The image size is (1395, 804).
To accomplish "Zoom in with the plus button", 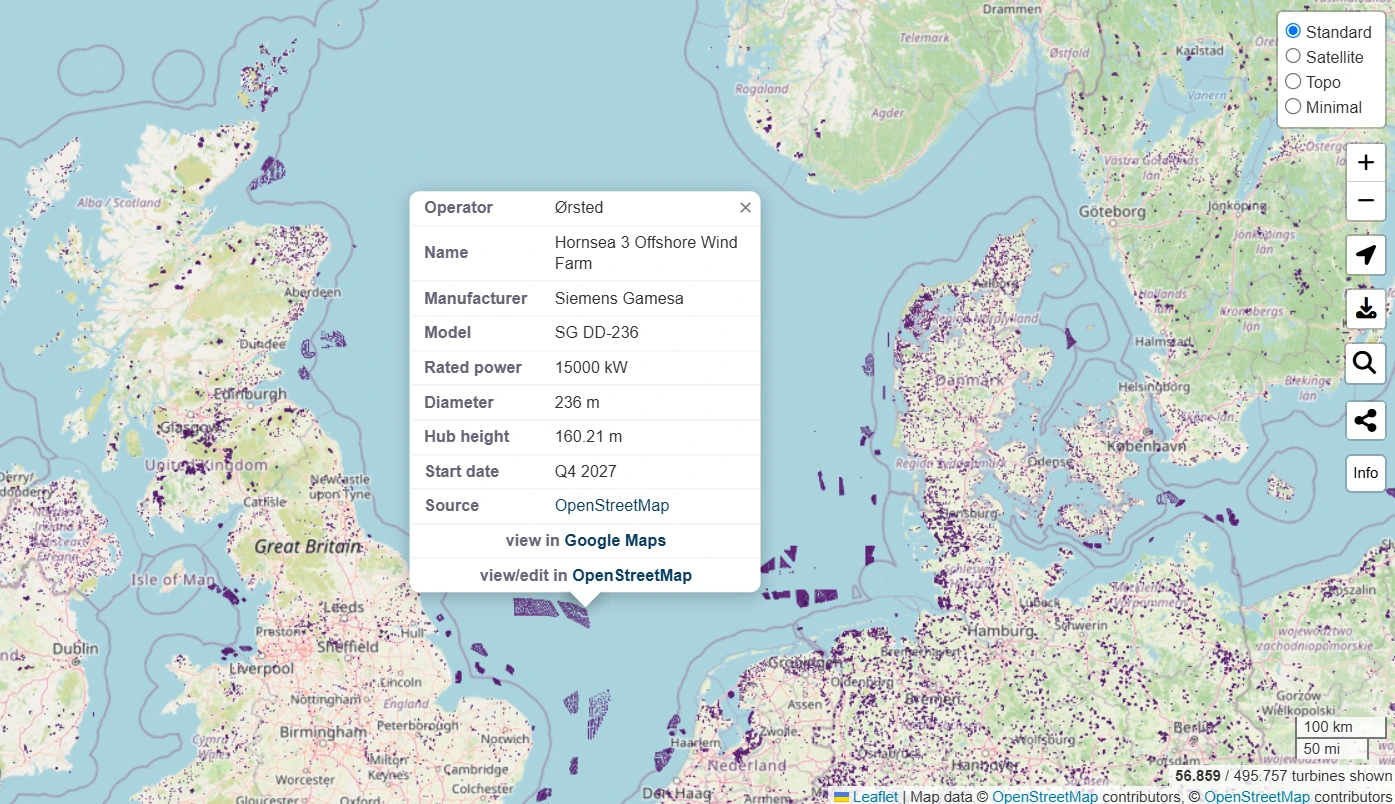I will click(x=1366, y=163).
